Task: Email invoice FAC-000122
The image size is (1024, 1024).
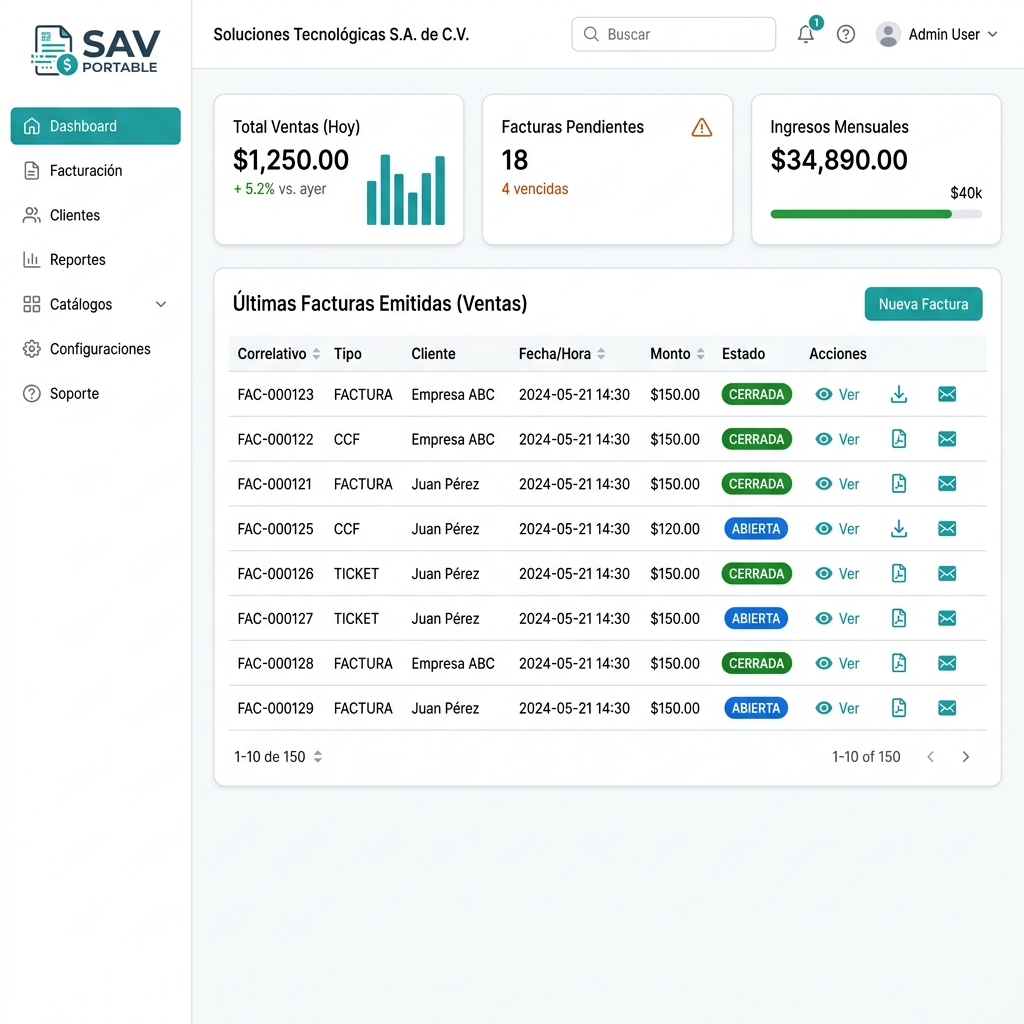Action: (947, 439)
